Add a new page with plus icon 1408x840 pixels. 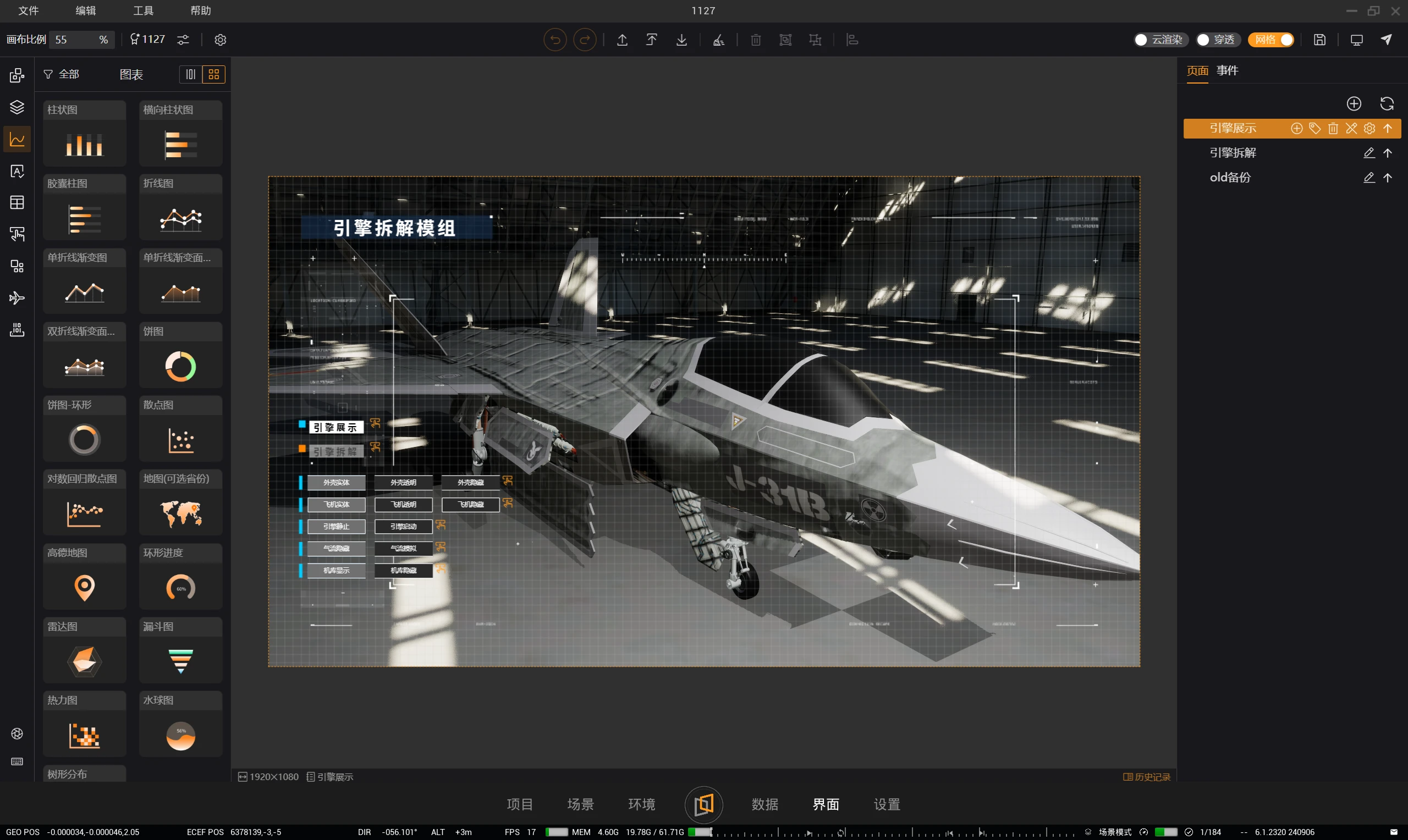point(1354,103)
